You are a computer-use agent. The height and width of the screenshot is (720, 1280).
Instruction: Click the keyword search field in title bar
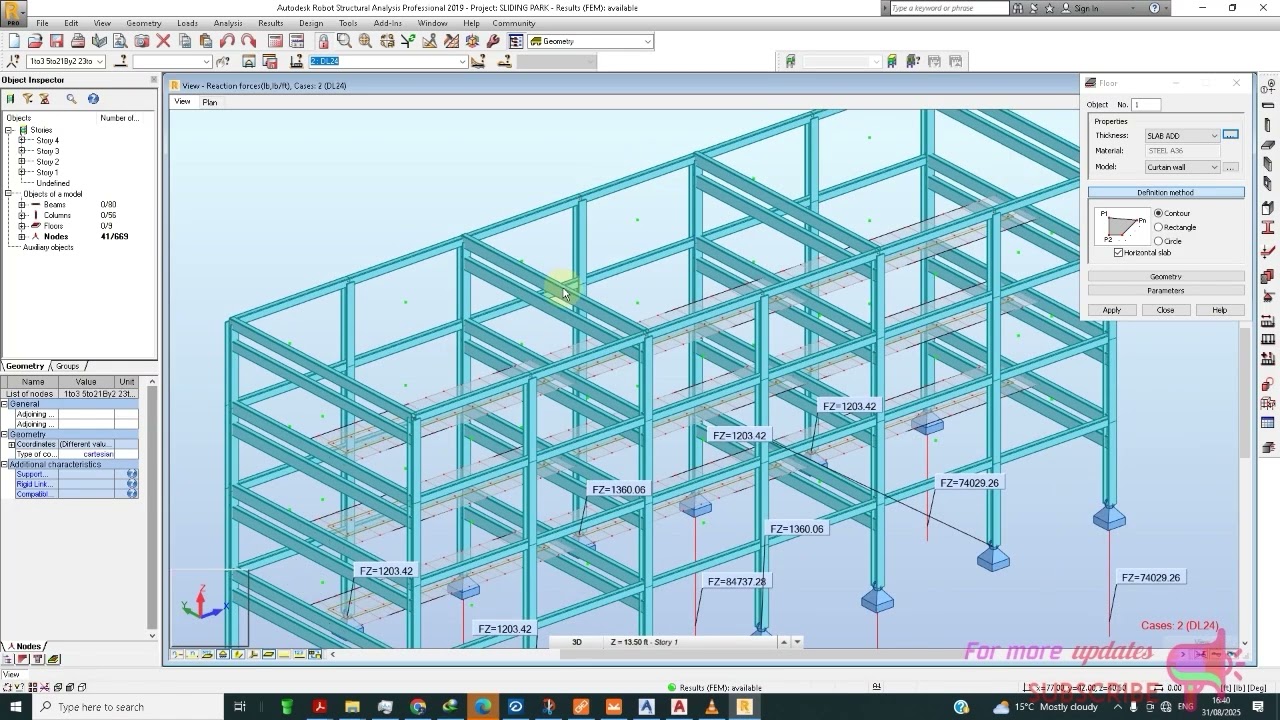pos(949,8)
